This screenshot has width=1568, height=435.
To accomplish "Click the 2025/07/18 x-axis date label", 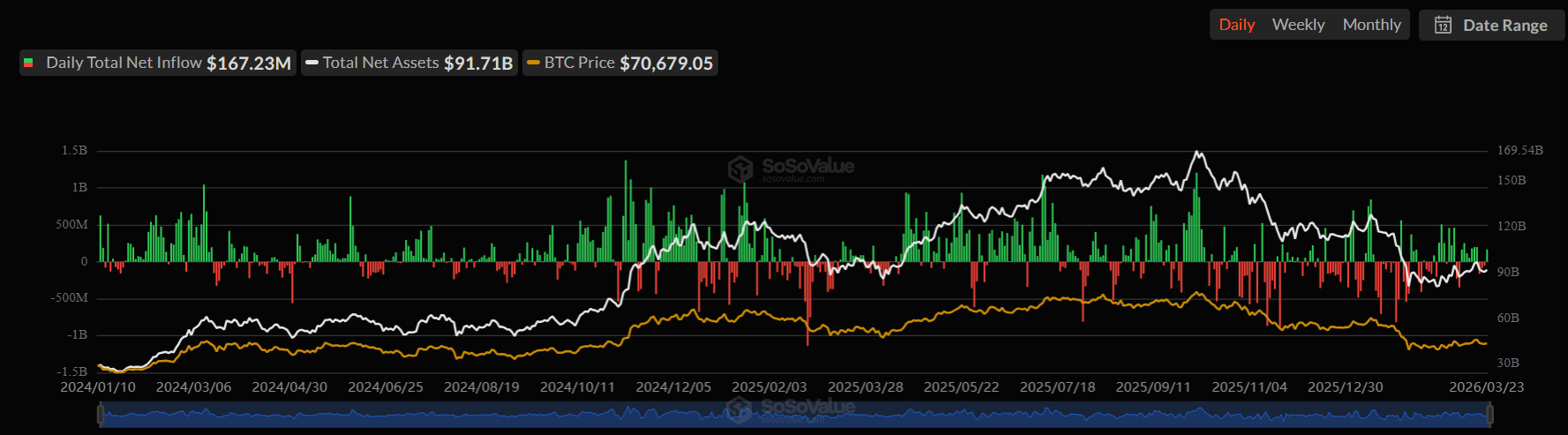I will (x=1057, y=387).
